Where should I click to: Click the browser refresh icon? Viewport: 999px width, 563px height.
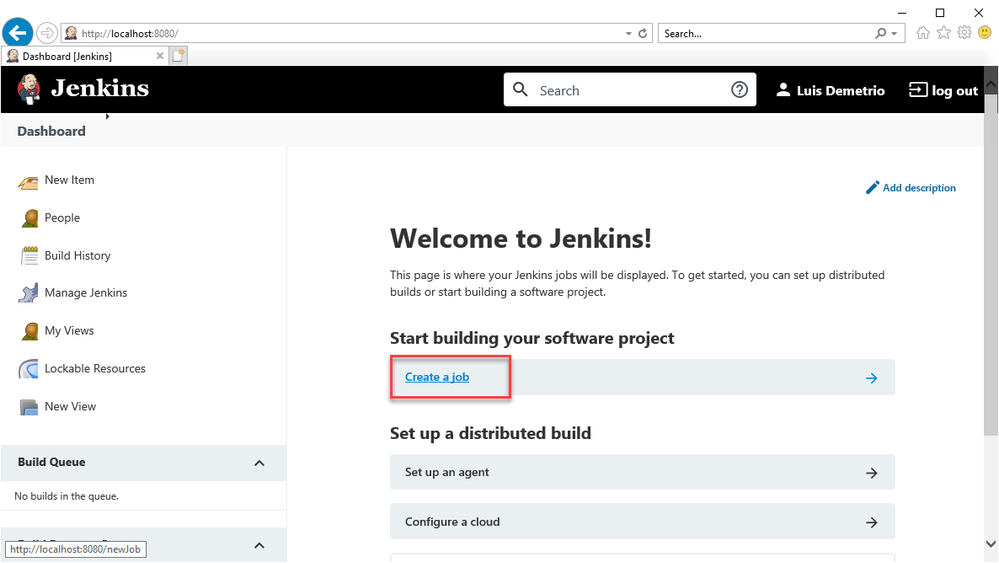pos(643,33)
